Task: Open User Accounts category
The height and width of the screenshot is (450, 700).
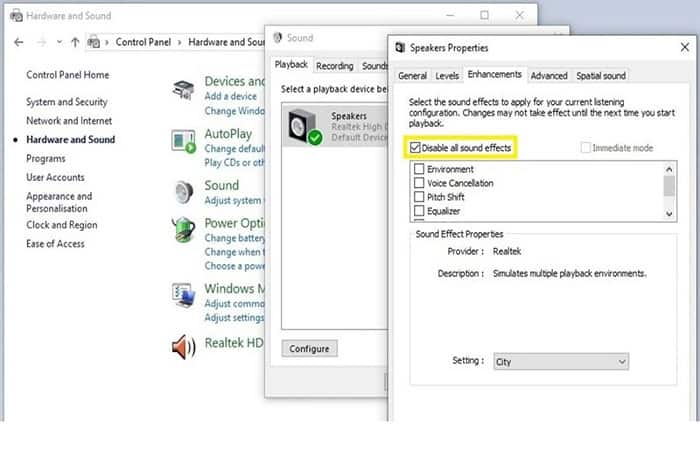Action: pyautogui.click(x=55, y=178)
